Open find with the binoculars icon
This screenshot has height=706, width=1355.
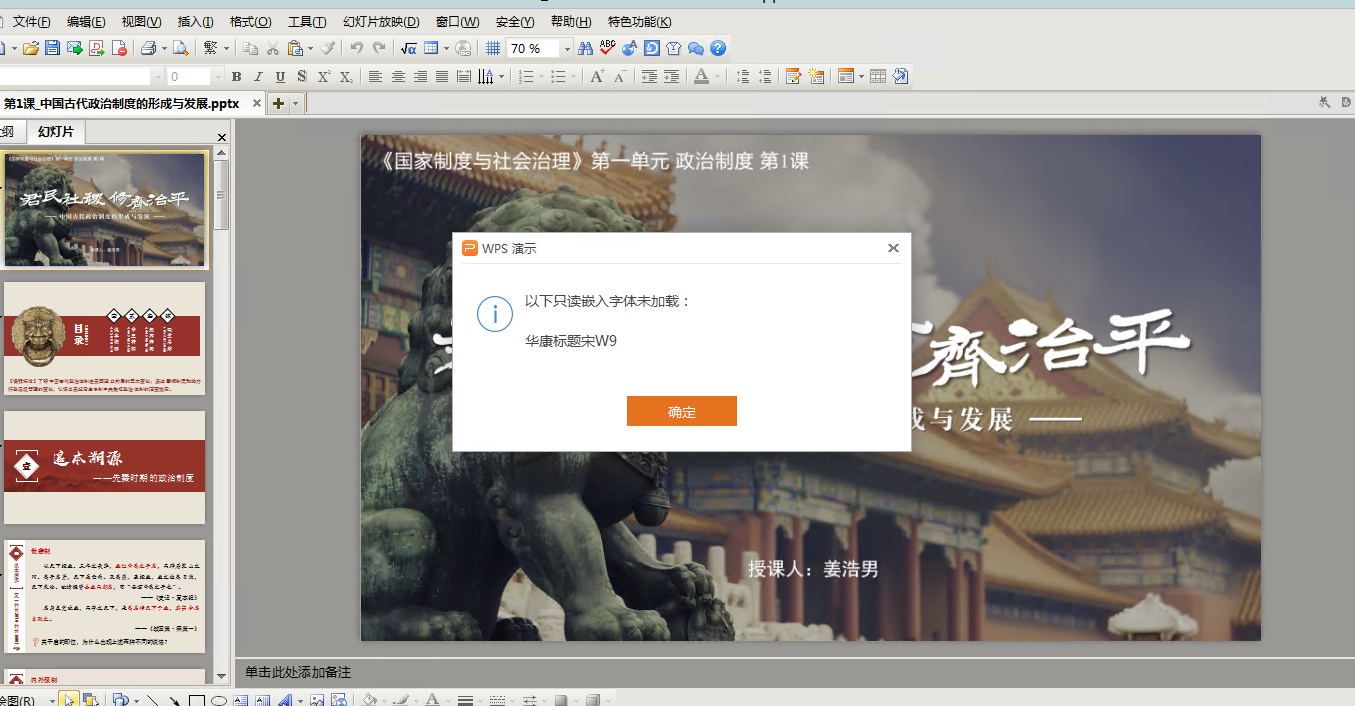coord(586,48)
